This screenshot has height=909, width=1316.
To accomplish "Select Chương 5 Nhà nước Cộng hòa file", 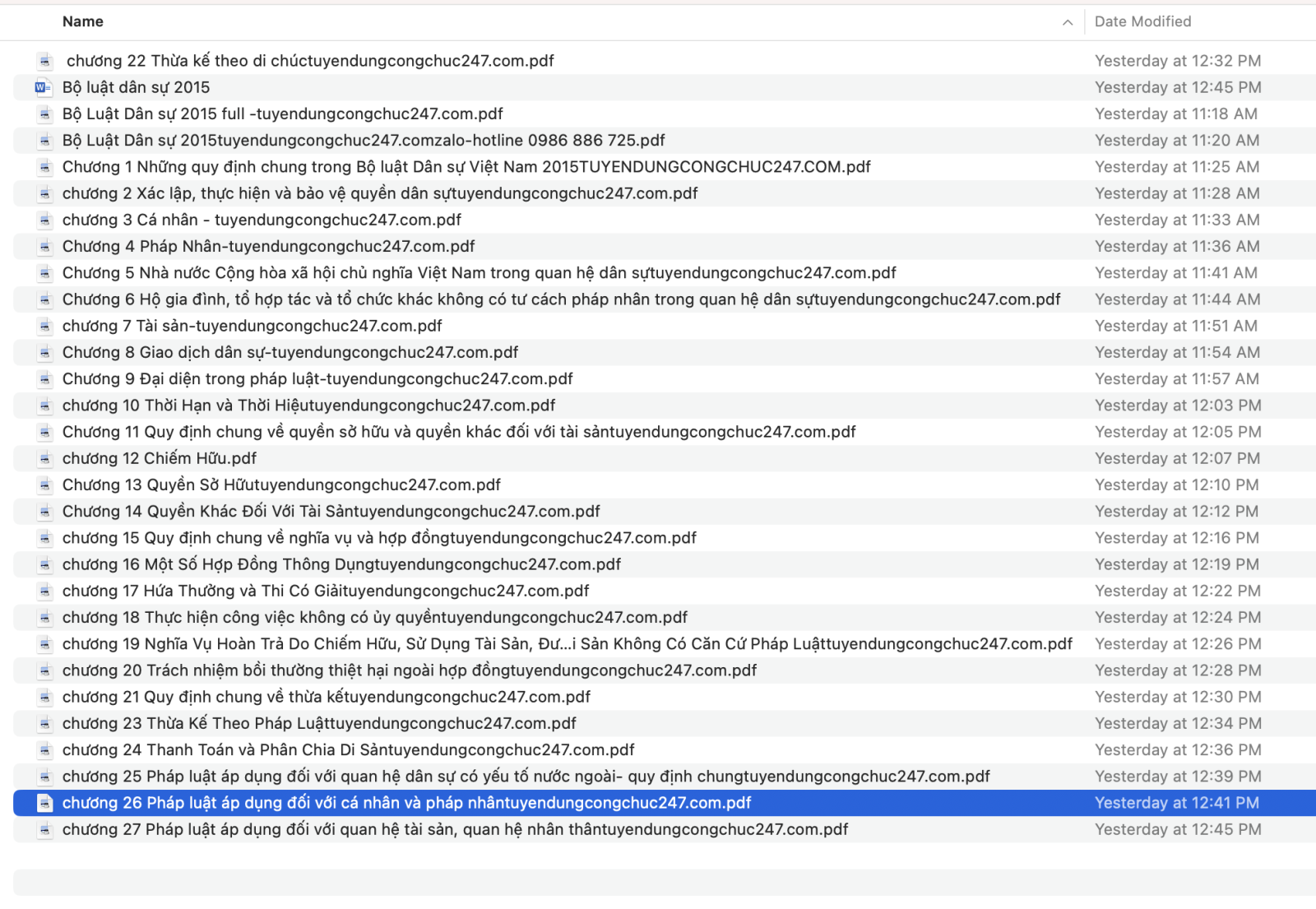I will click(479, 273).
